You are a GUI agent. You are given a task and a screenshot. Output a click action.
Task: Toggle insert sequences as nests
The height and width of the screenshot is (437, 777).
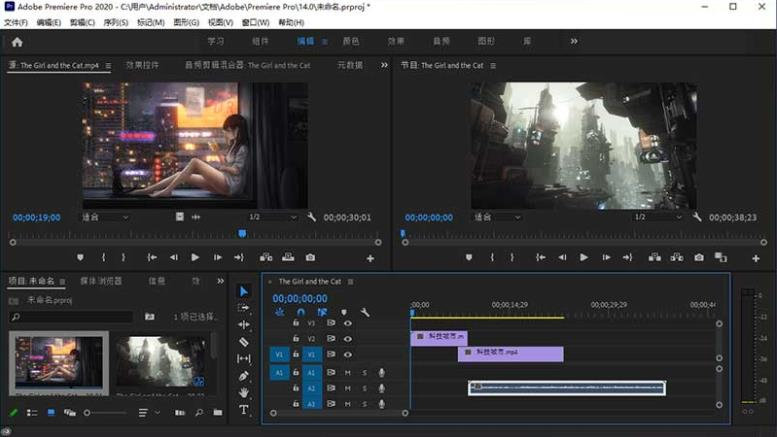280,312
